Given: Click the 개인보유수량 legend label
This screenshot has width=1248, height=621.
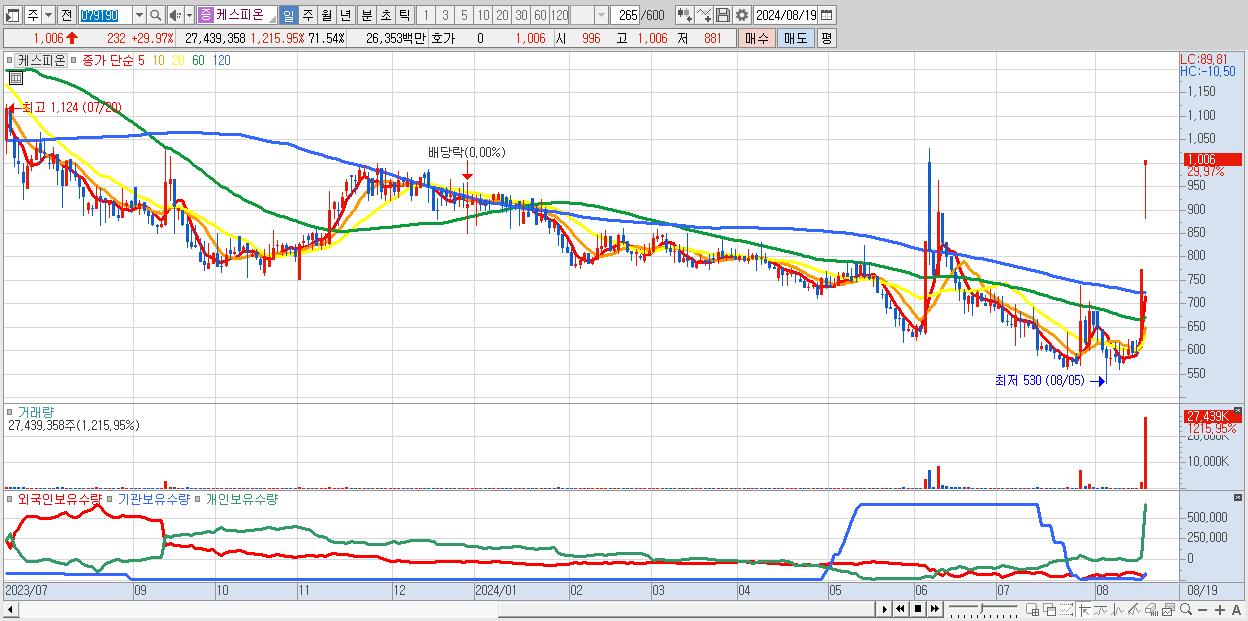Looking at the screenshot, I should tap(241, 498).
